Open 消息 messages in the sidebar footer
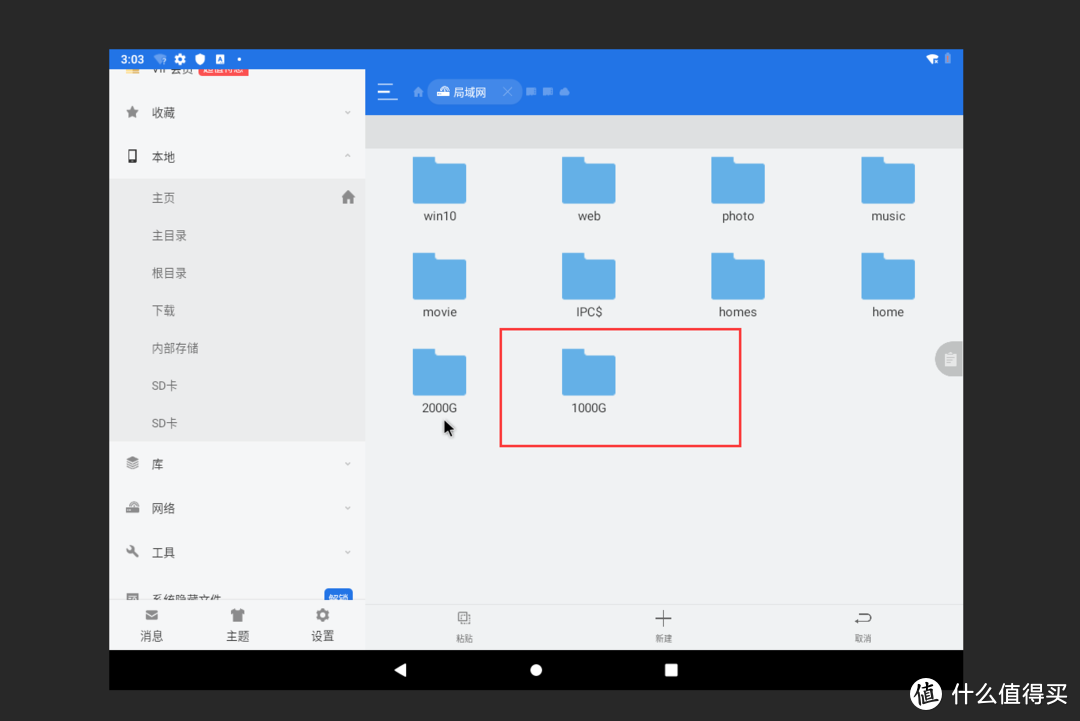Screen dimensions: 1080x721 click(152, 625)
